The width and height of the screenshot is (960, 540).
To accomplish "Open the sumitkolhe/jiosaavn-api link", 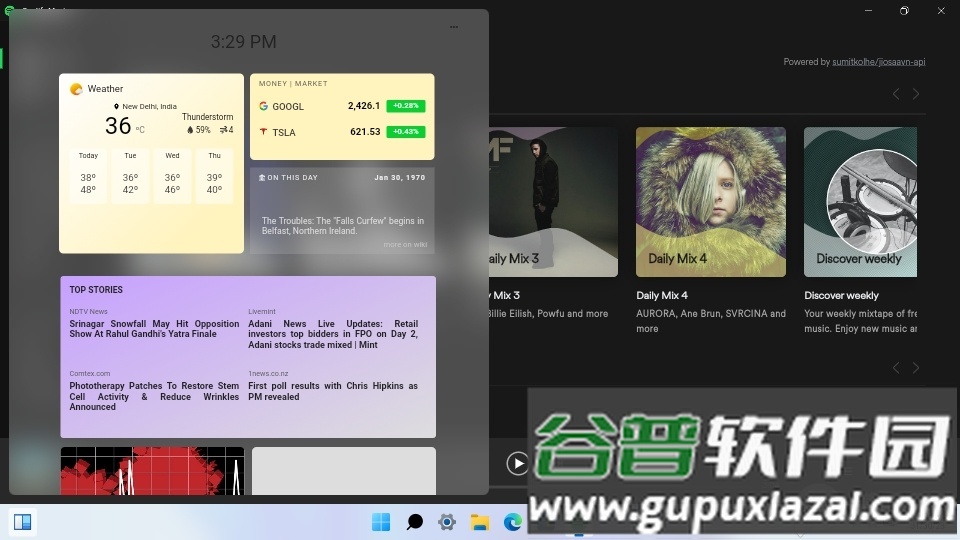I will click(x=879, y=62).
